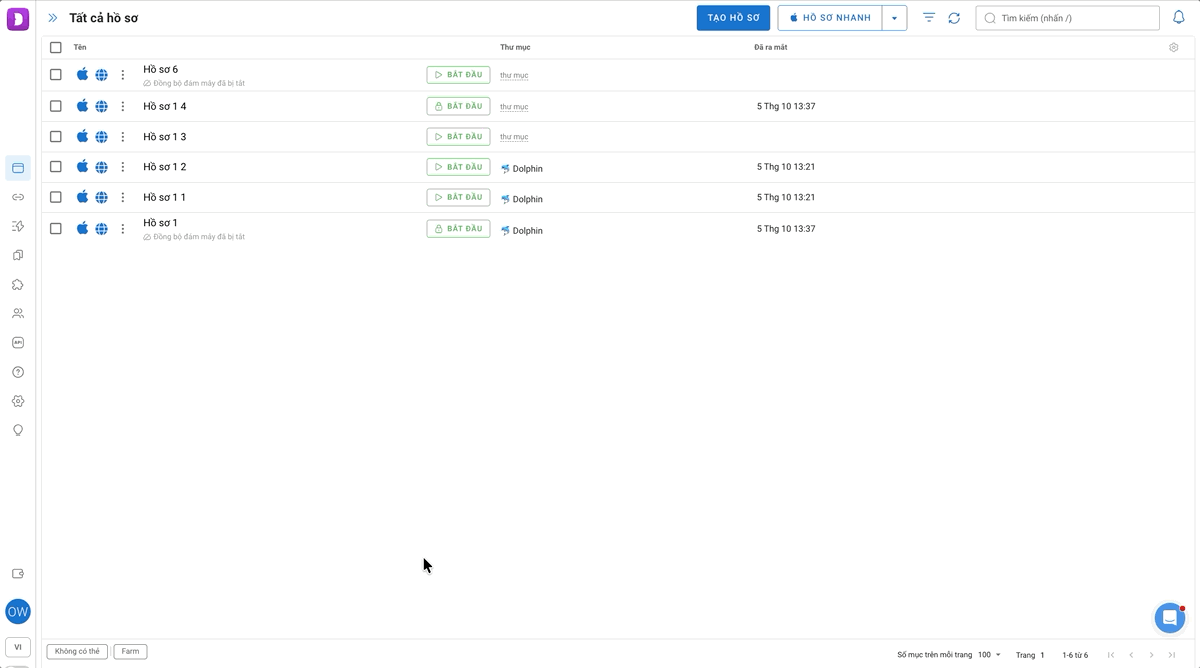Tick the select-all checkbox in the table header
This screenshot has width=1200, height=668.
56,47
